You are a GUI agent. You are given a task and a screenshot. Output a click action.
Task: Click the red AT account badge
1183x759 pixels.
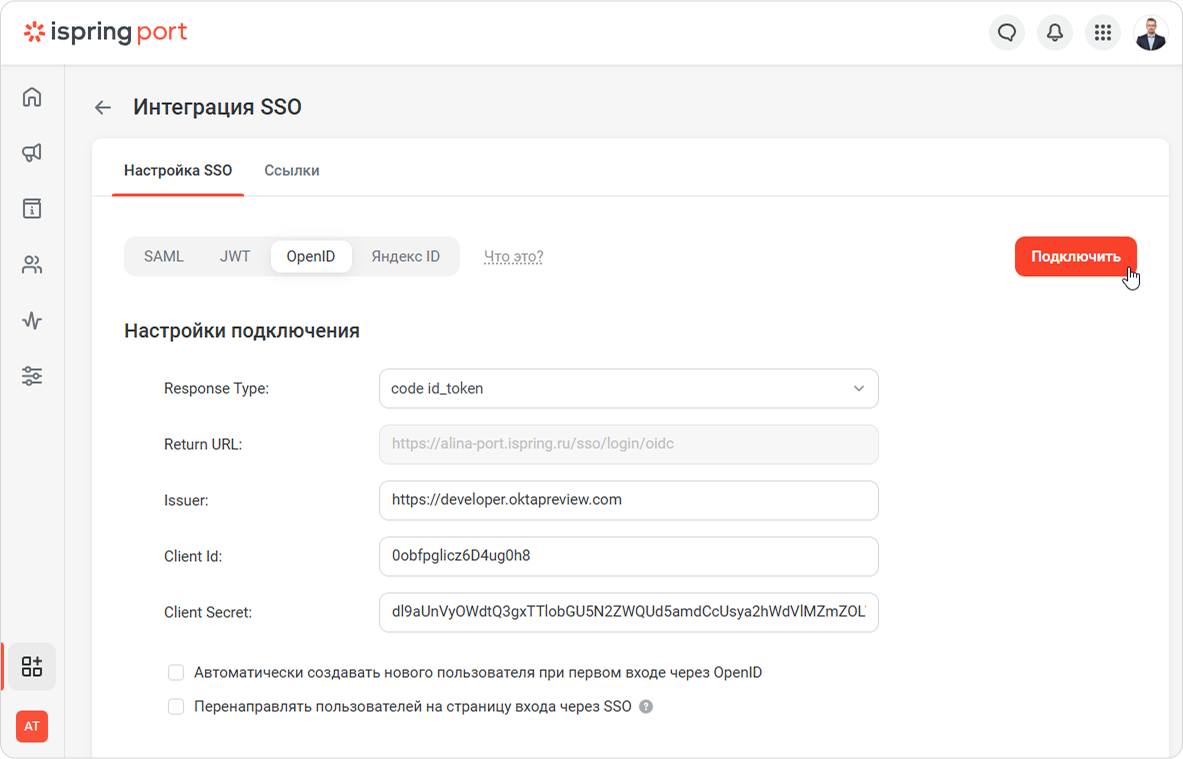point(32,727)
